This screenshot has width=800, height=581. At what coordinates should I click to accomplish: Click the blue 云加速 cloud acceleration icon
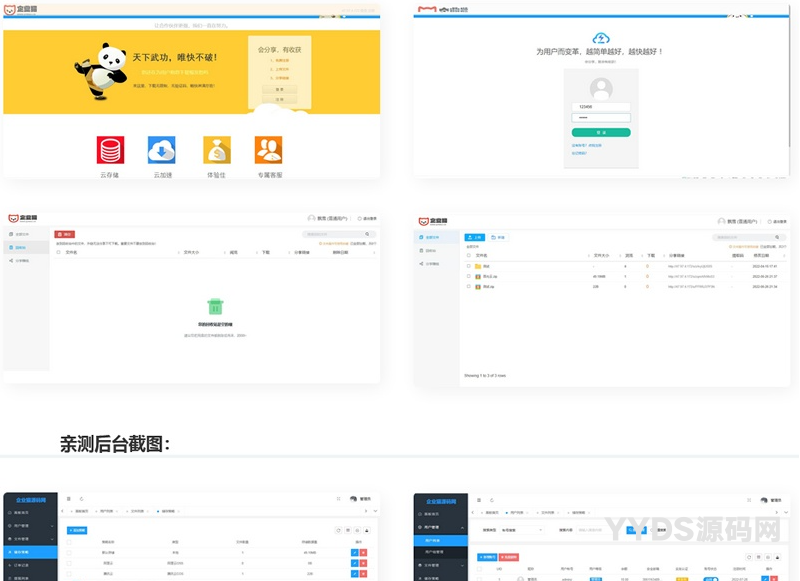[x=162, y=149]
